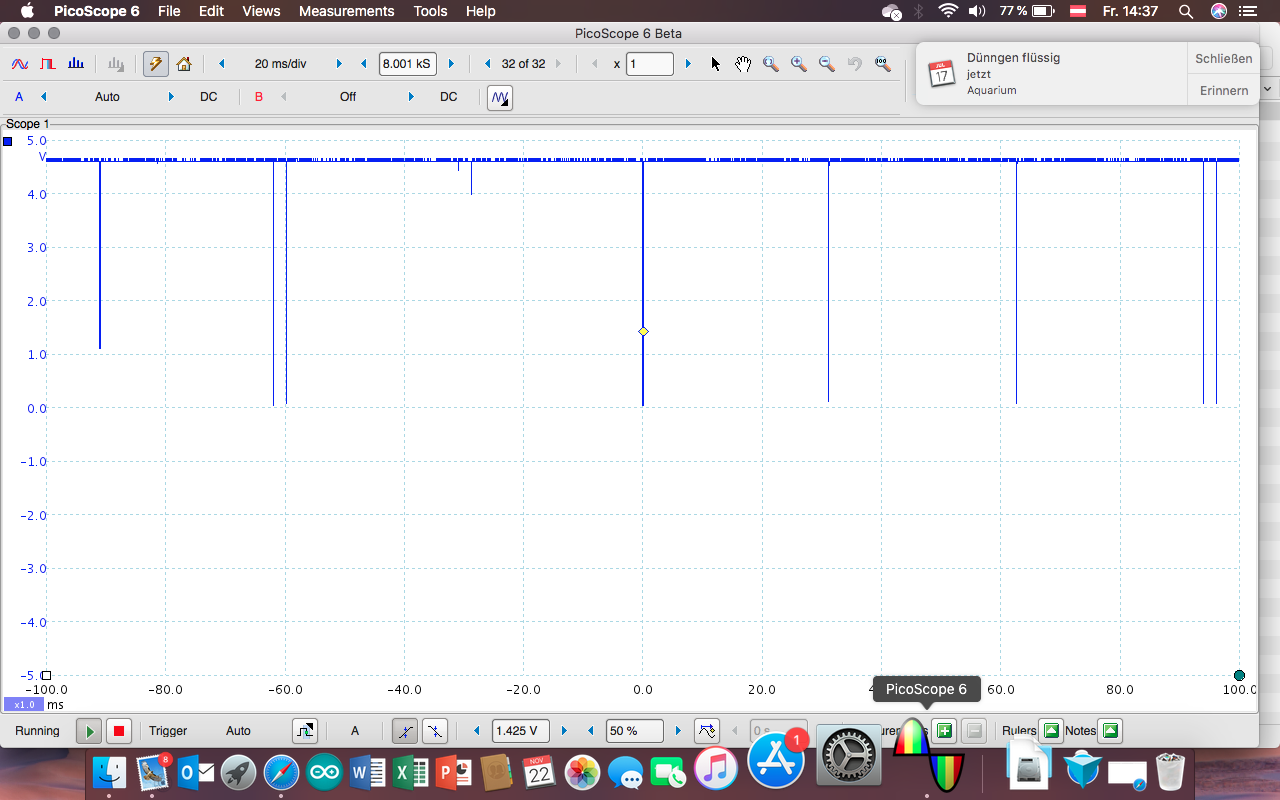Click Erinnern on the notification
The height and width of the screenshot is (800, 1280).
[x=1223, y=90]
